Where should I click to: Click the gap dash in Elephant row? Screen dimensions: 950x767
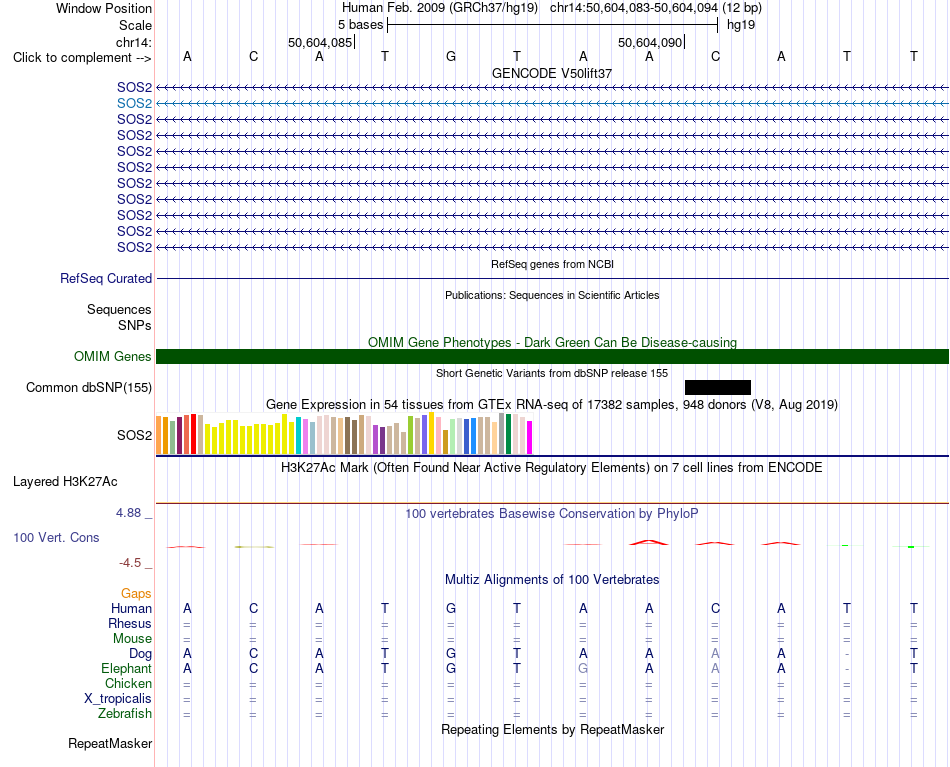tap(847, 669)
